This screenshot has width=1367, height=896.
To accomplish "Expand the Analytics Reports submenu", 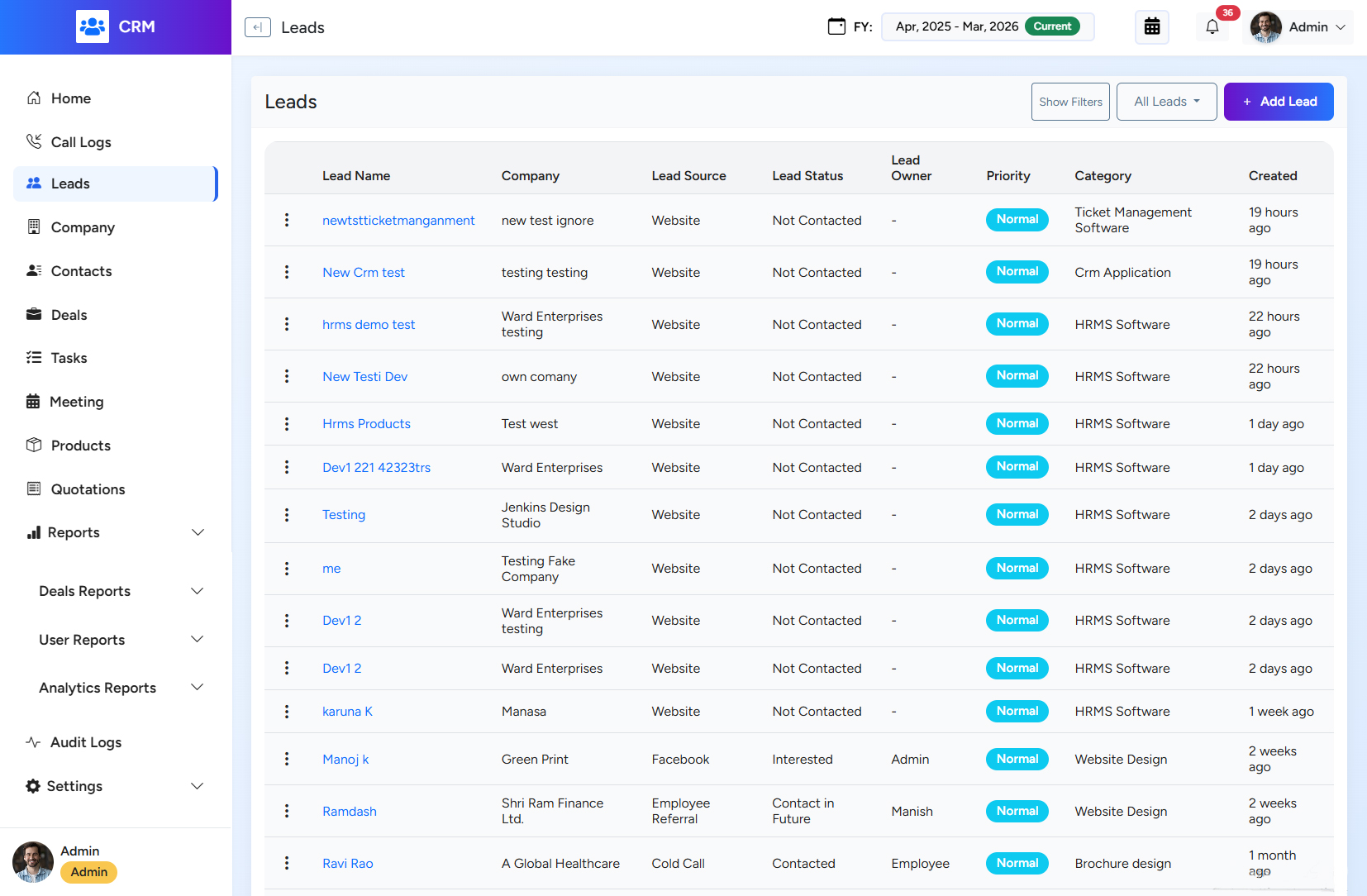I will pos(97,687).
